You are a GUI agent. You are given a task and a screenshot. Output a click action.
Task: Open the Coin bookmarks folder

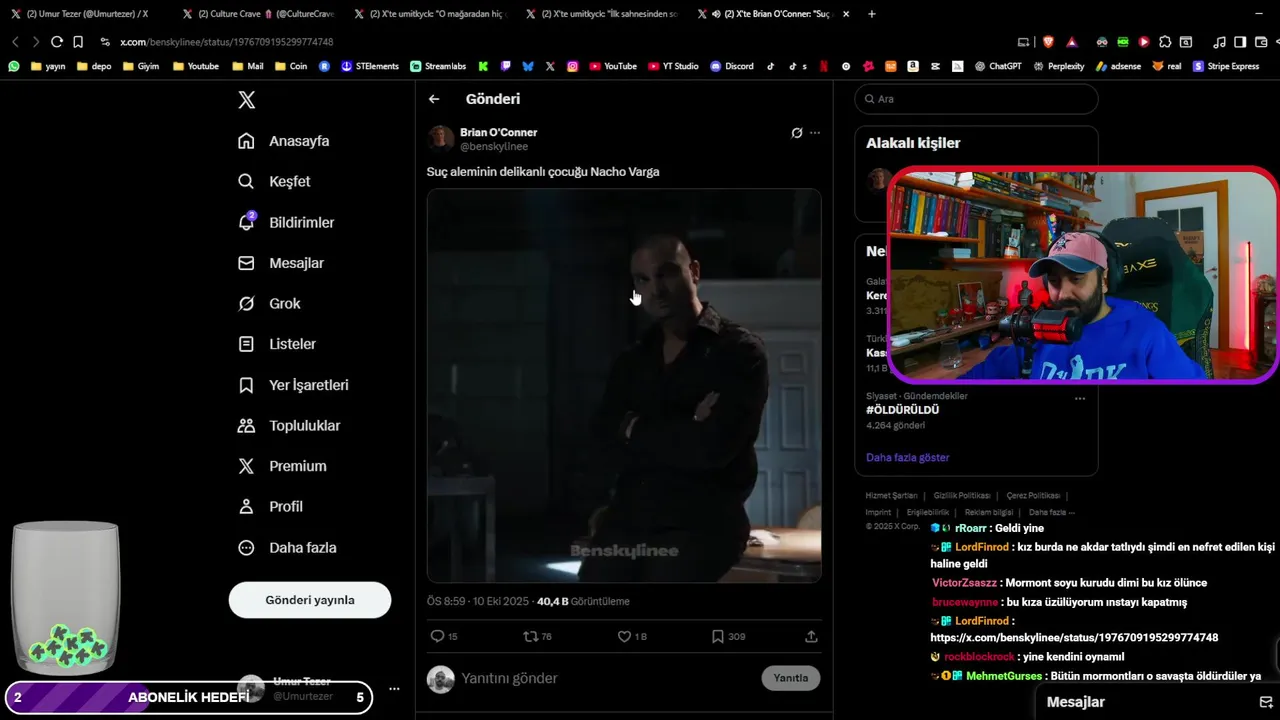(290, 66)
